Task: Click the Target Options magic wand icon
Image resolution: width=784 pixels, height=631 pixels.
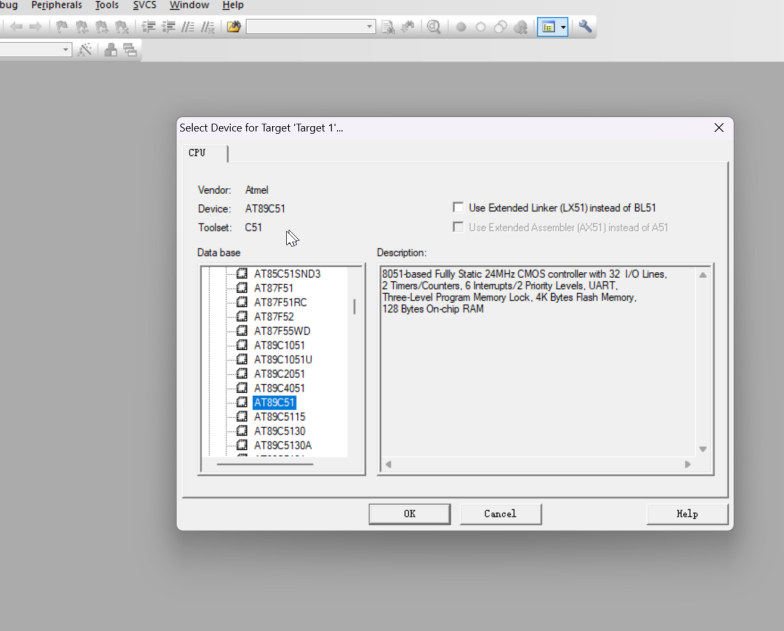Action: [84, 50]
